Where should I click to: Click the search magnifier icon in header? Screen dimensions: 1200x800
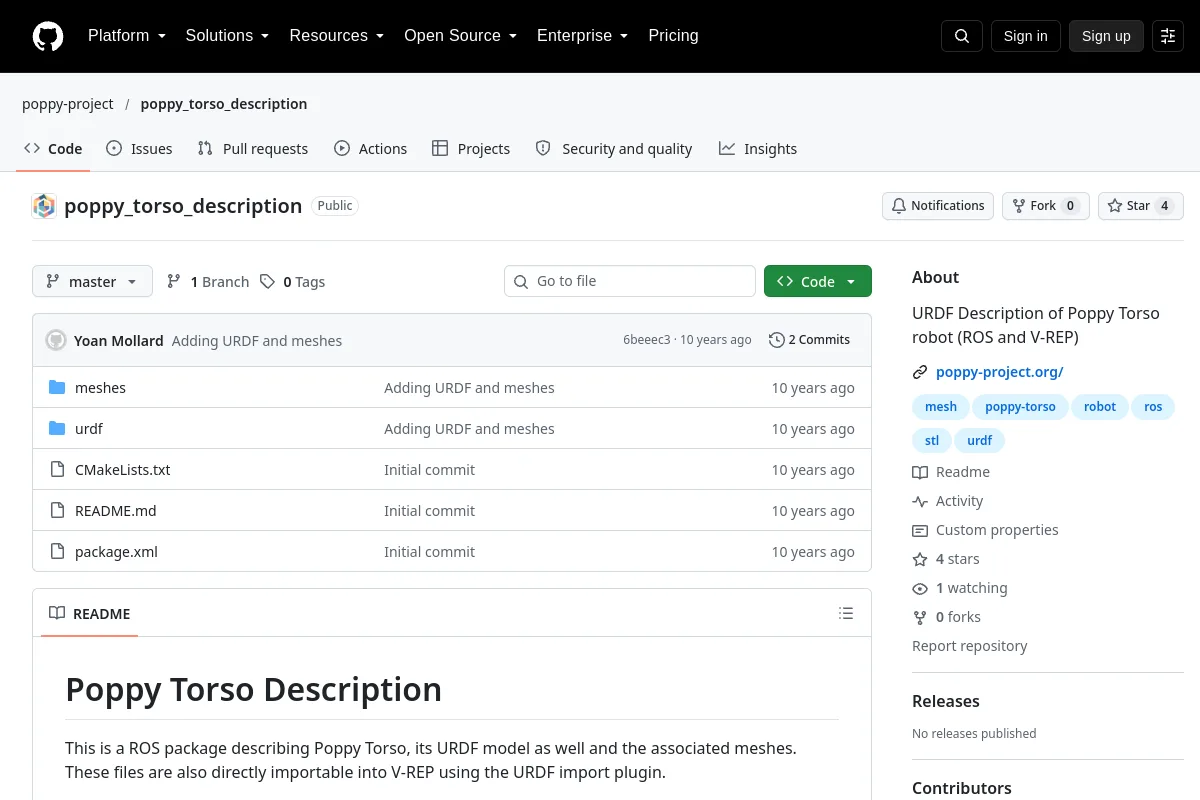point(962,36)
